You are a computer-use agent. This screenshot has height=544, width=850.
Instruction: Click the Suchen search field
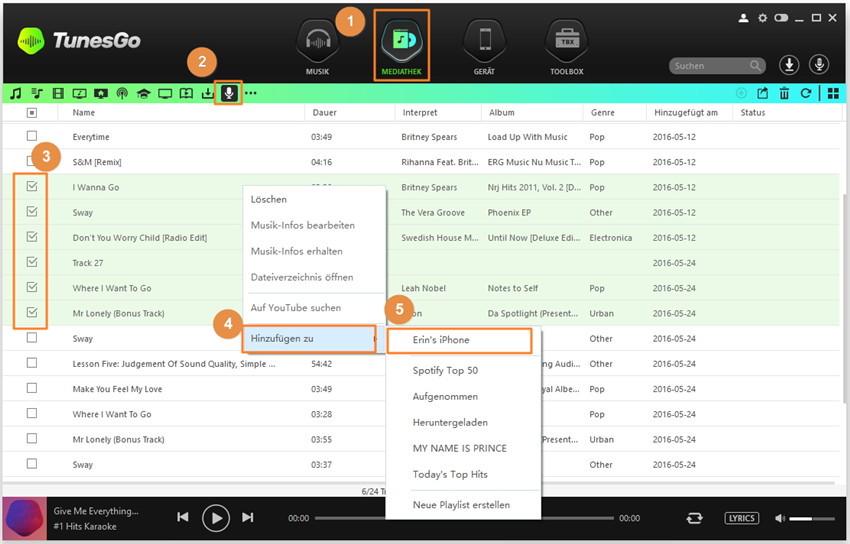[717, 66]
